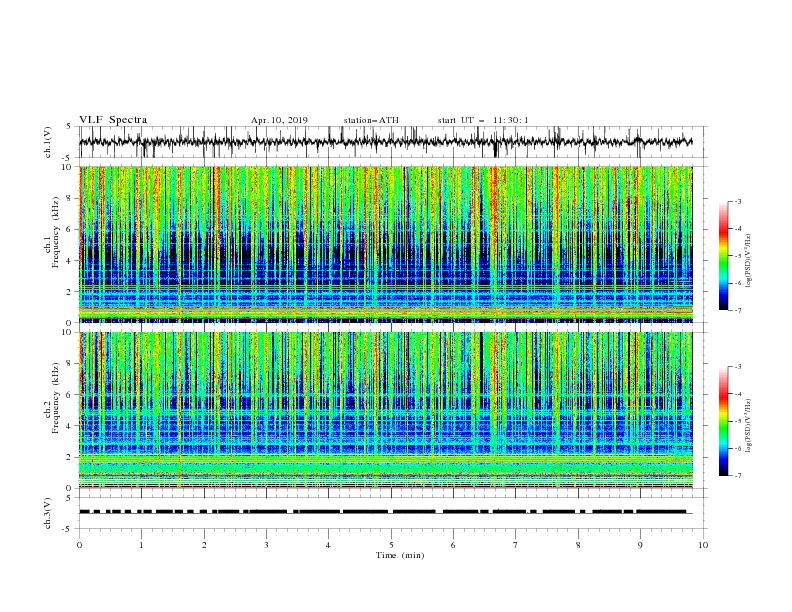Click the "2" tick on the time axis
Viewport: 792px width, 612px height.
point(204,545)
